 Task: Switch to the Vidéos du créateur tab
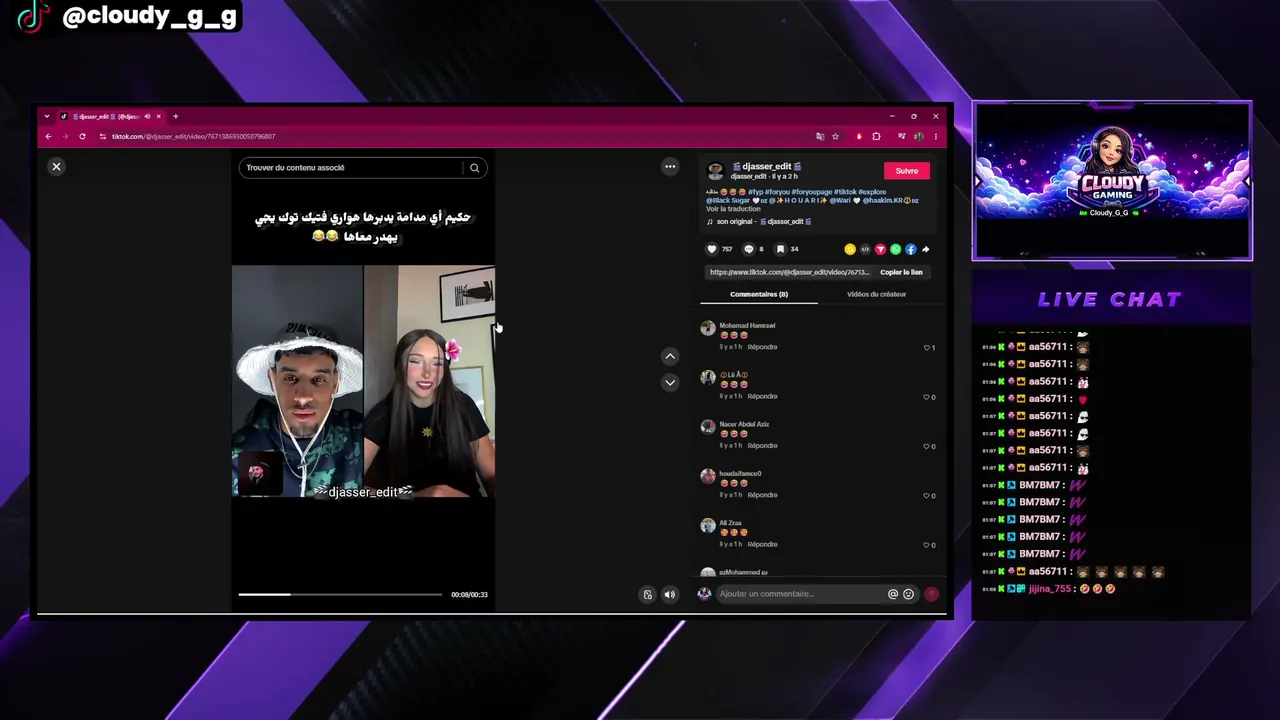[876, 295]
